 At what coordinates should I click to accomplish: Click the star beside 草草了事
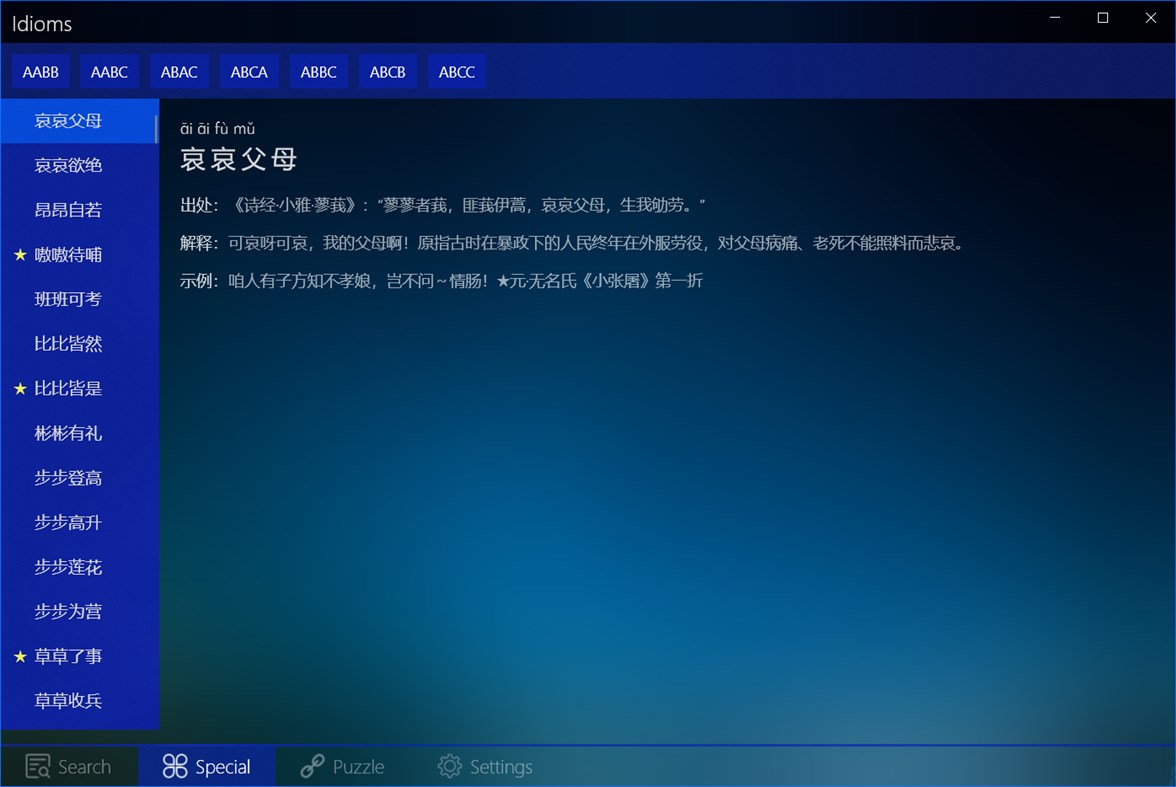point(18,656)
